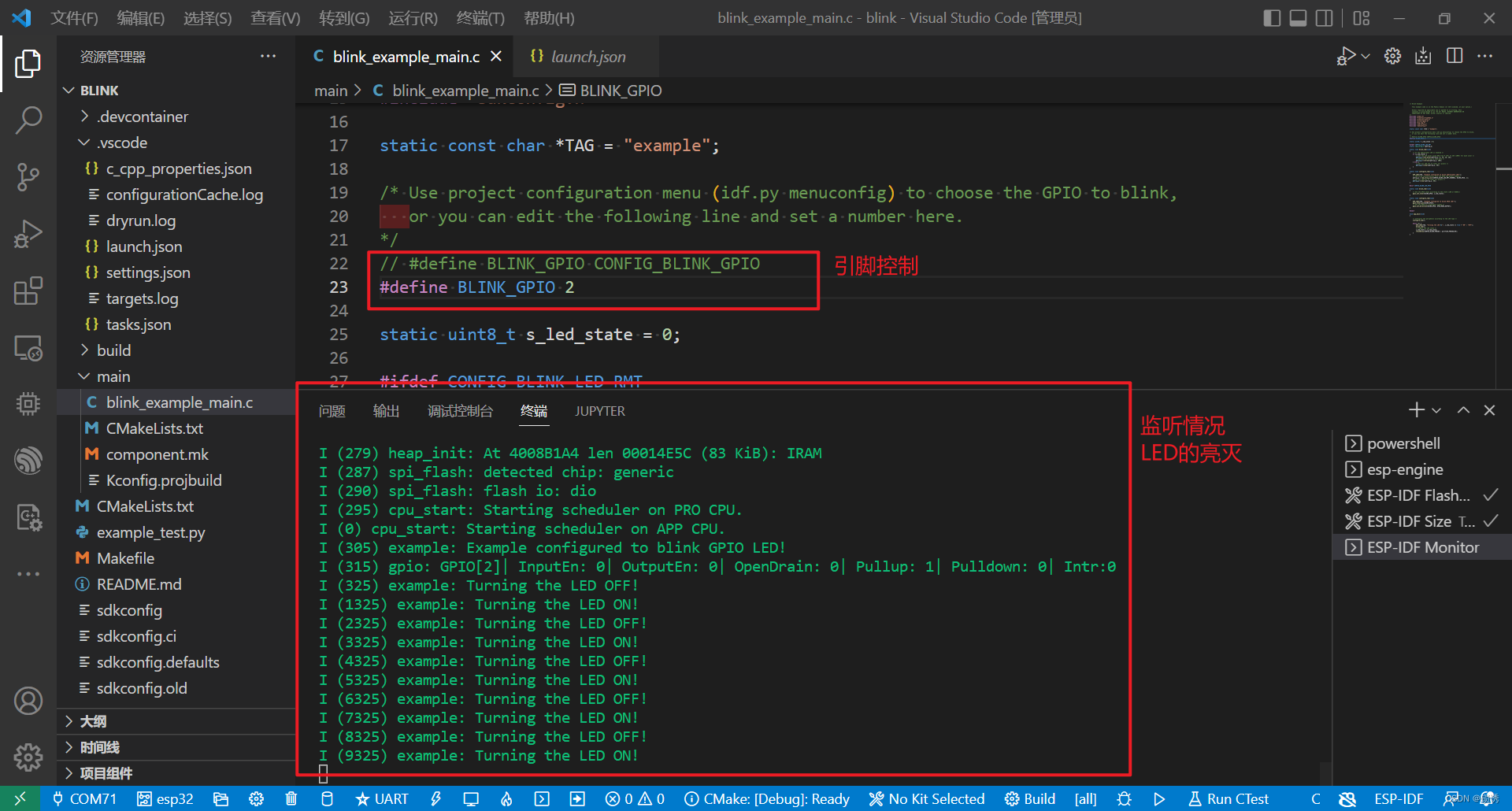Click No Kit Selected in status bar
The image size is (1512, 811).
coord(927,798)
